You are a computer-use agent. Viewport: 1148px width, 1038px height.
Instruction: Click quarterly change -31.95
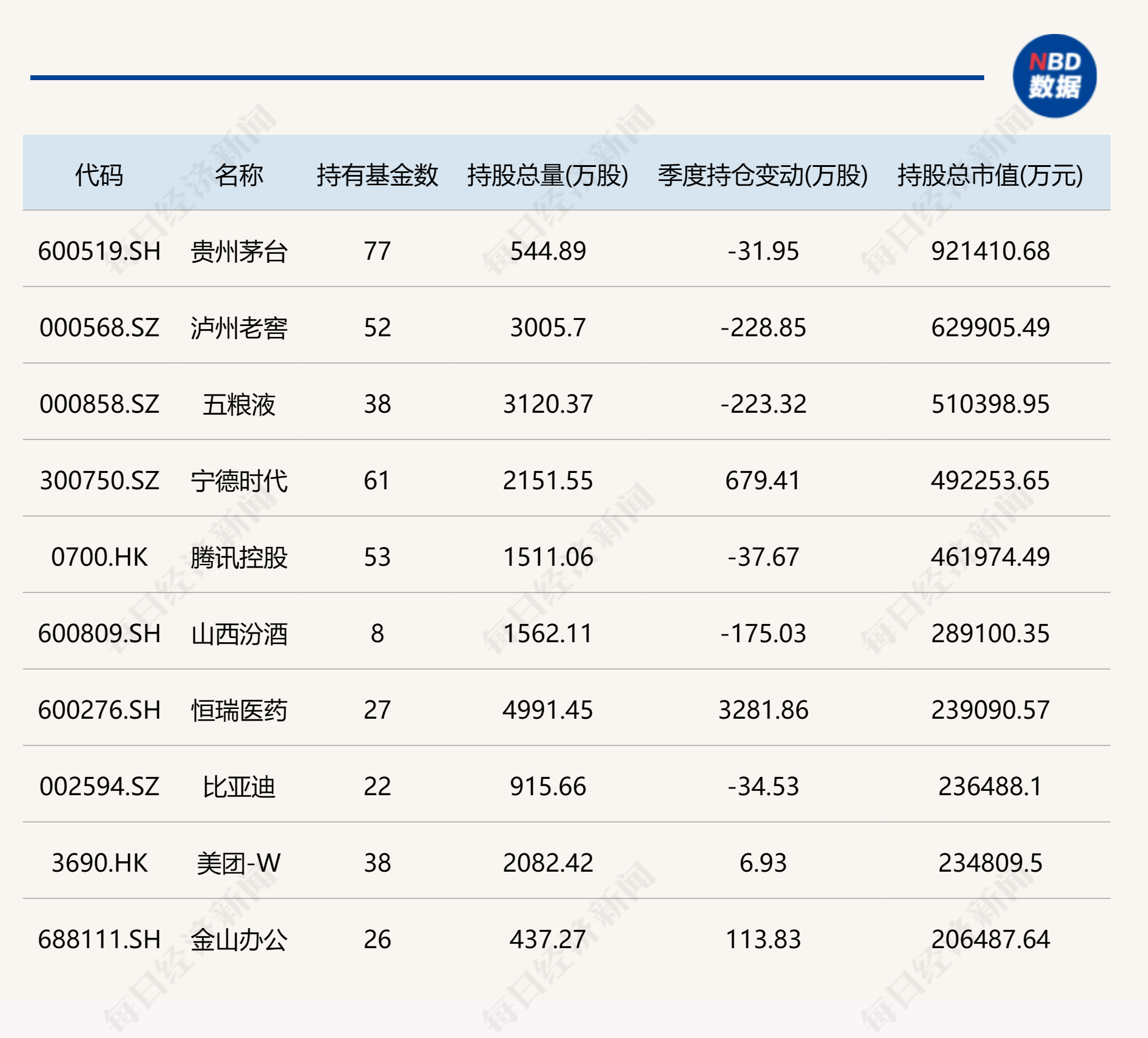763,251
